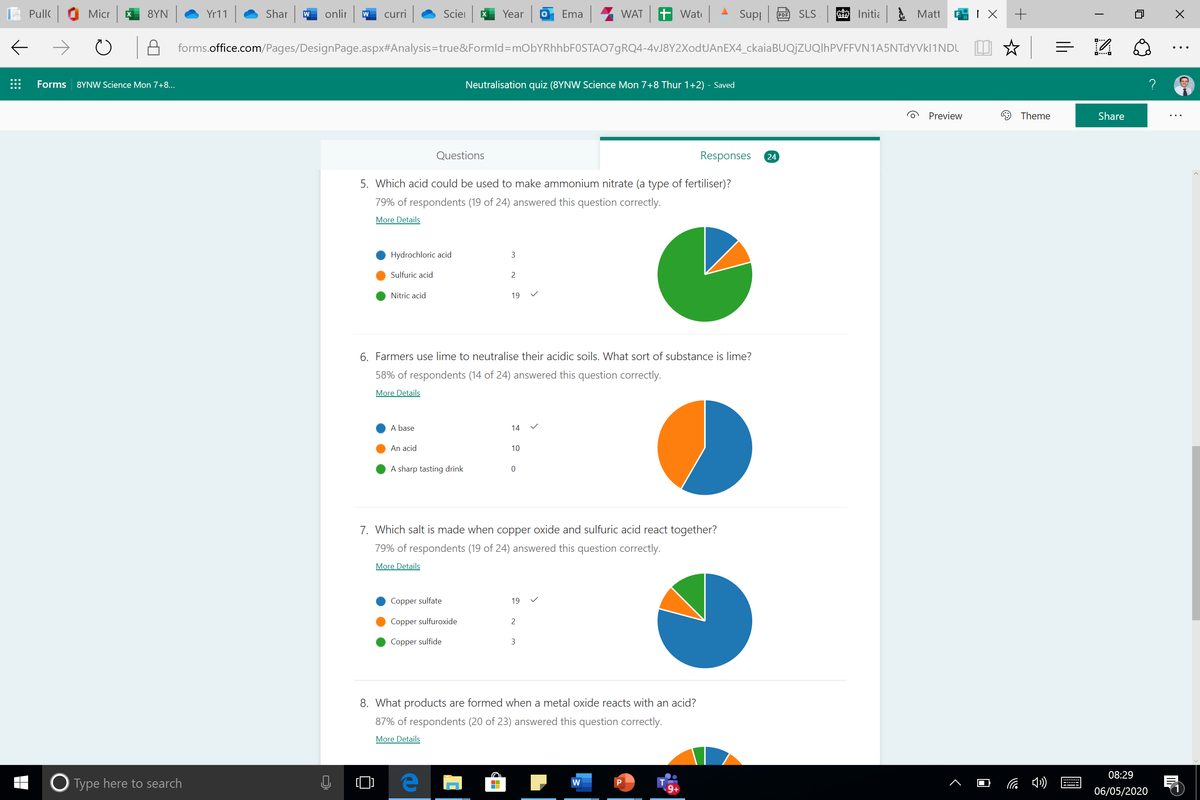Add web notes with pen icon

click(x=1103, y=47)
